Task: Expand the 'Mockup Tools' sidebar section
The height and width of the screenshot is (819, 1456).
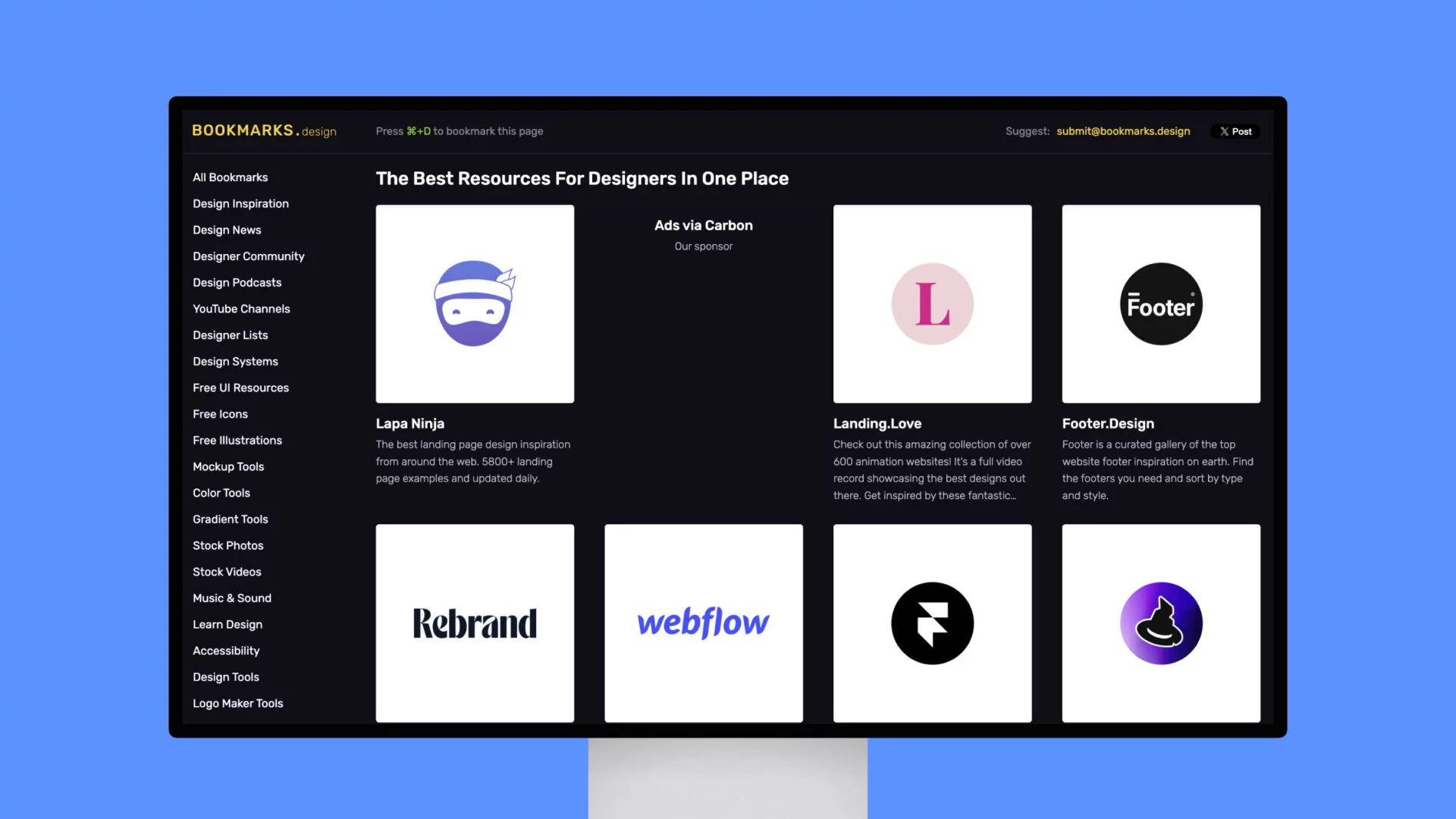Action: [x=228, y=466]
